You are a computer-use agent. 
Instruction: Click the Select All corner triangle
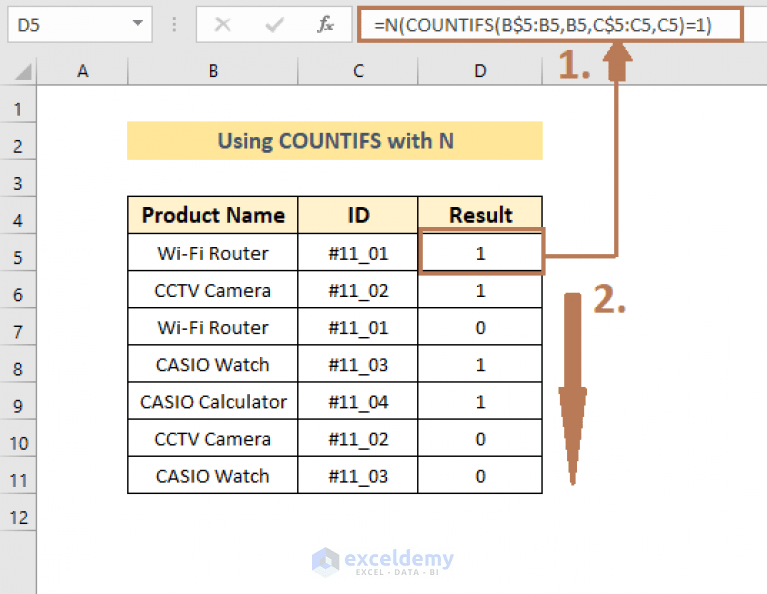23,71
